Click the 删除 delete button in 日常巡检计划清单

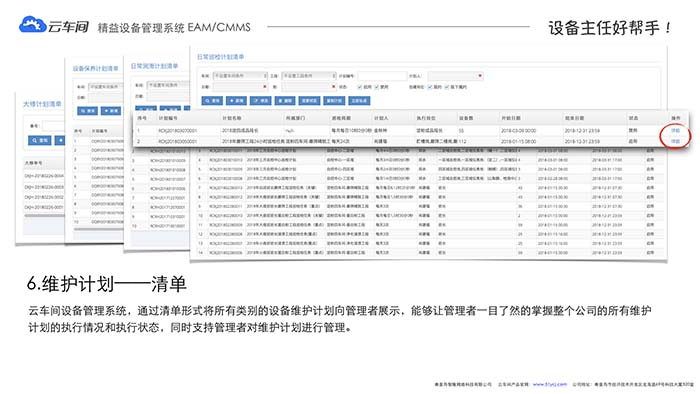click(x=285, y=101)
